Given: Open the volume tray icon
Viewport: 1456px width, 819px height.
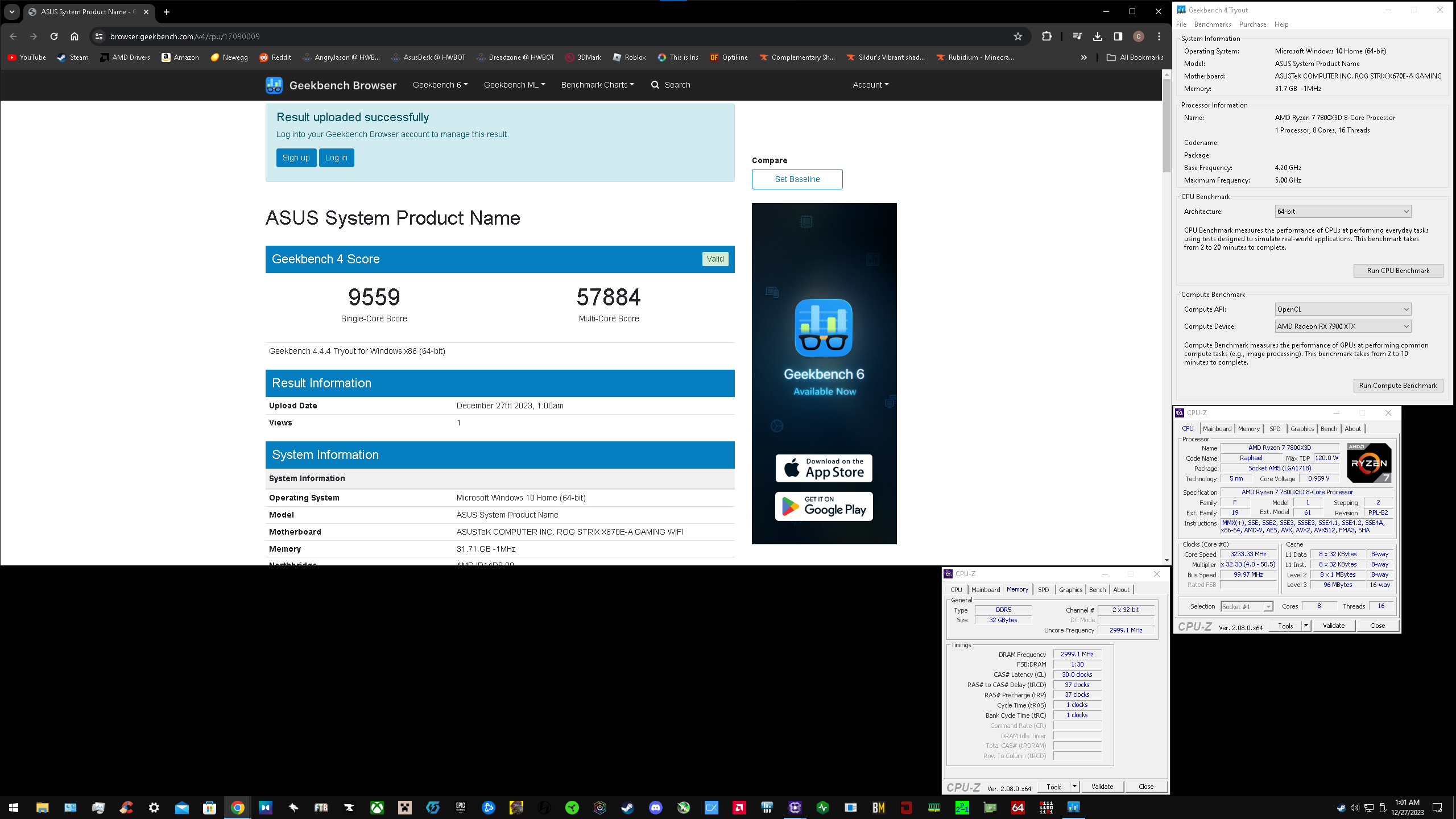Looking at the screenshot, I should point(1354,808).
